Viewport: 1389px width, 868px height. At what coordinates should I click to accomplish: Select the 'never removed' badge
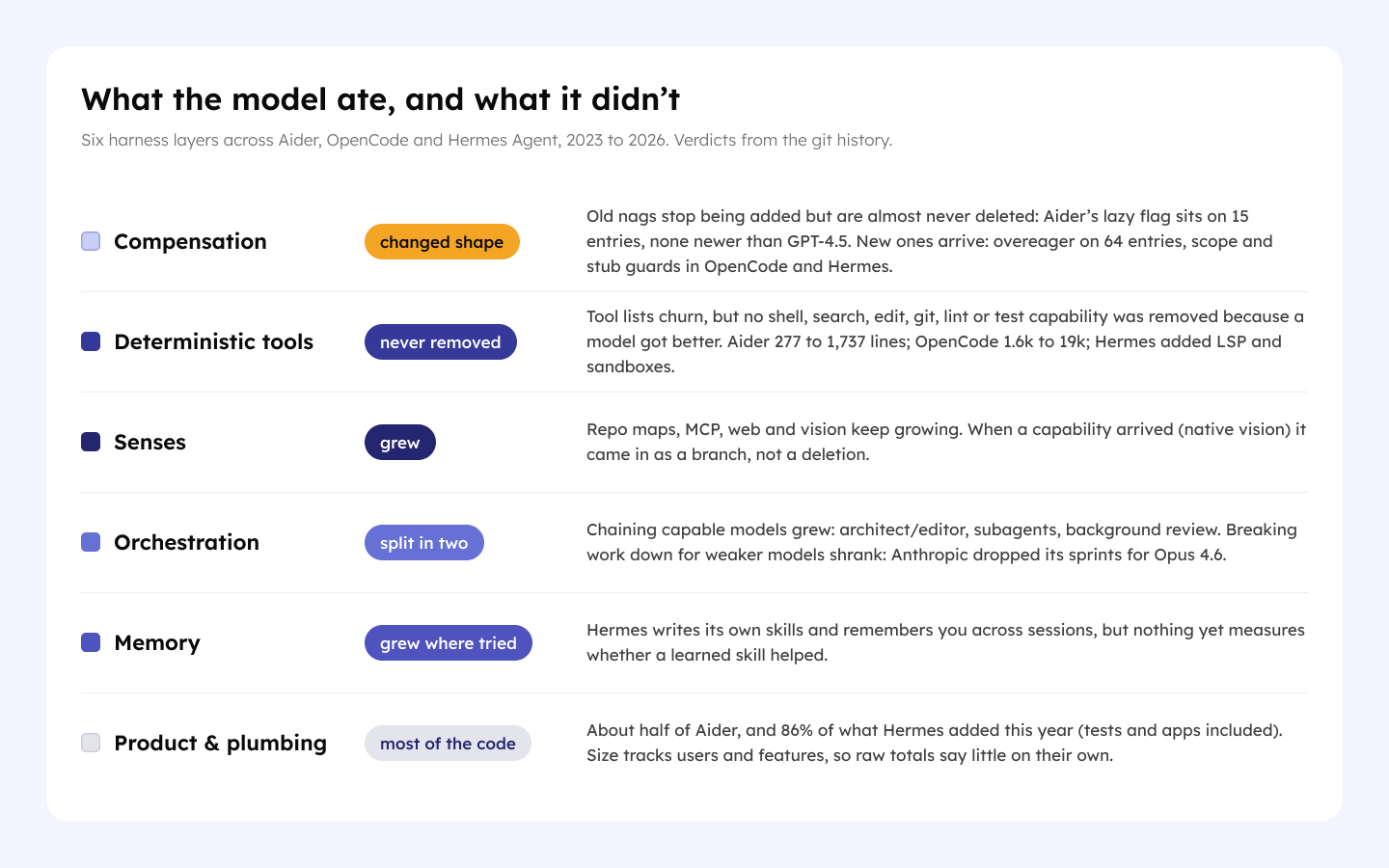tap(441, 342)
